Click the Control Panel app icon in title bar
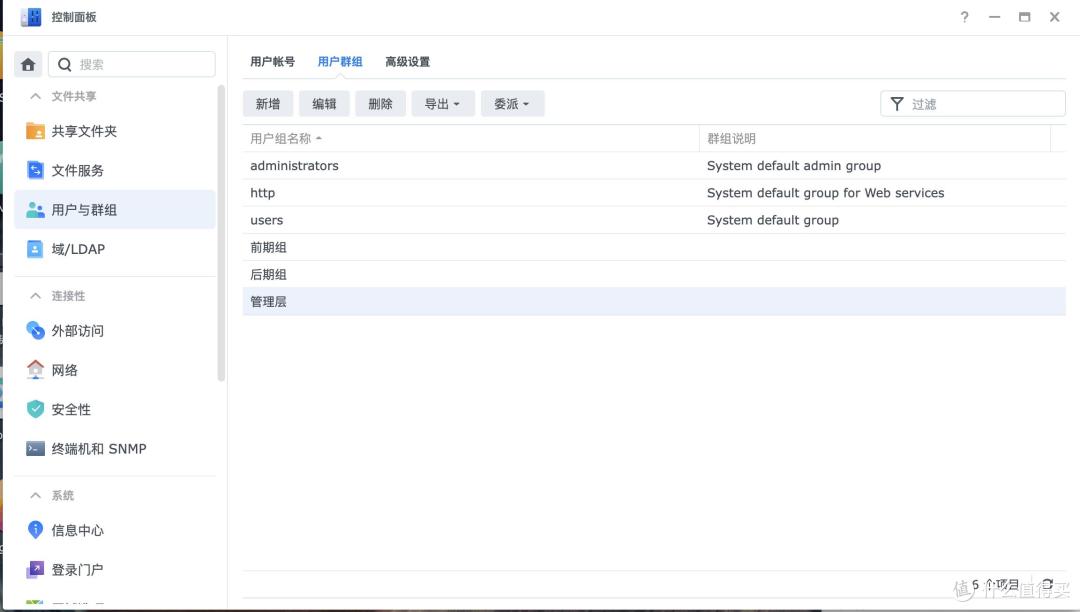The height and width of the screenshot is (612, 1080). [31, 17]
